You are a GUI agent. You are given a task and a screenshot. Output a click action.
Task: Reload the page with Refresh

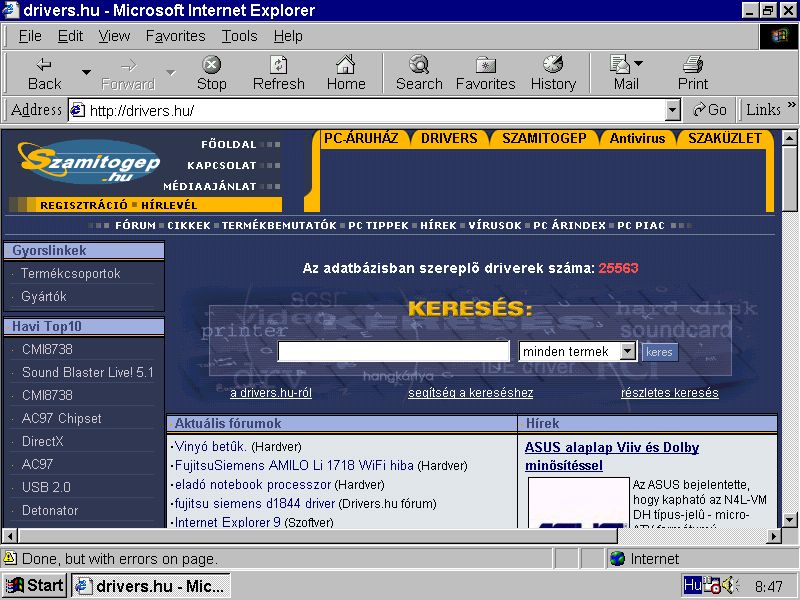(279, 74)
